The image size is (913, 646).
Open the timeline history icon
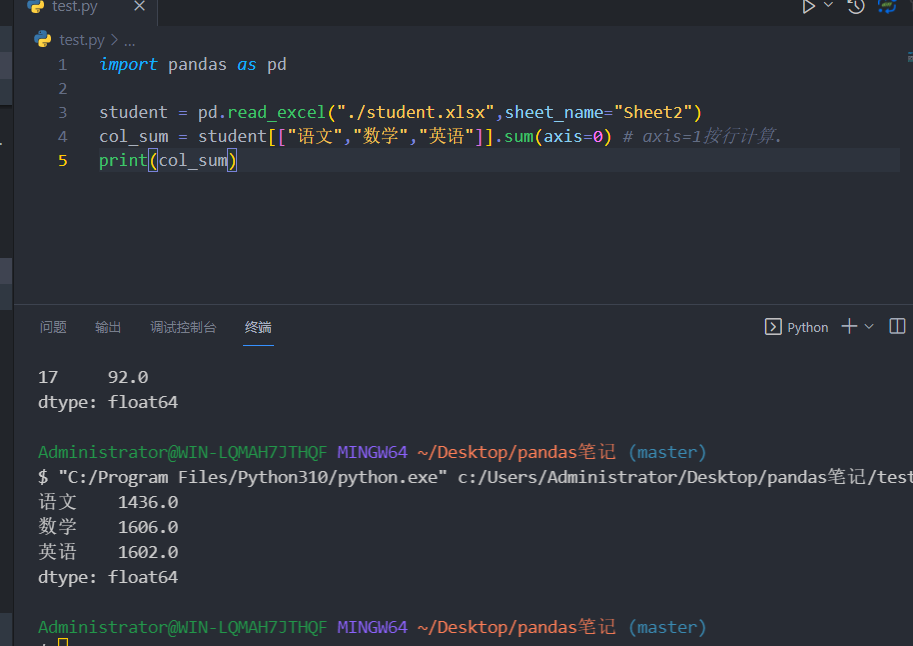[x=856, y=7]
